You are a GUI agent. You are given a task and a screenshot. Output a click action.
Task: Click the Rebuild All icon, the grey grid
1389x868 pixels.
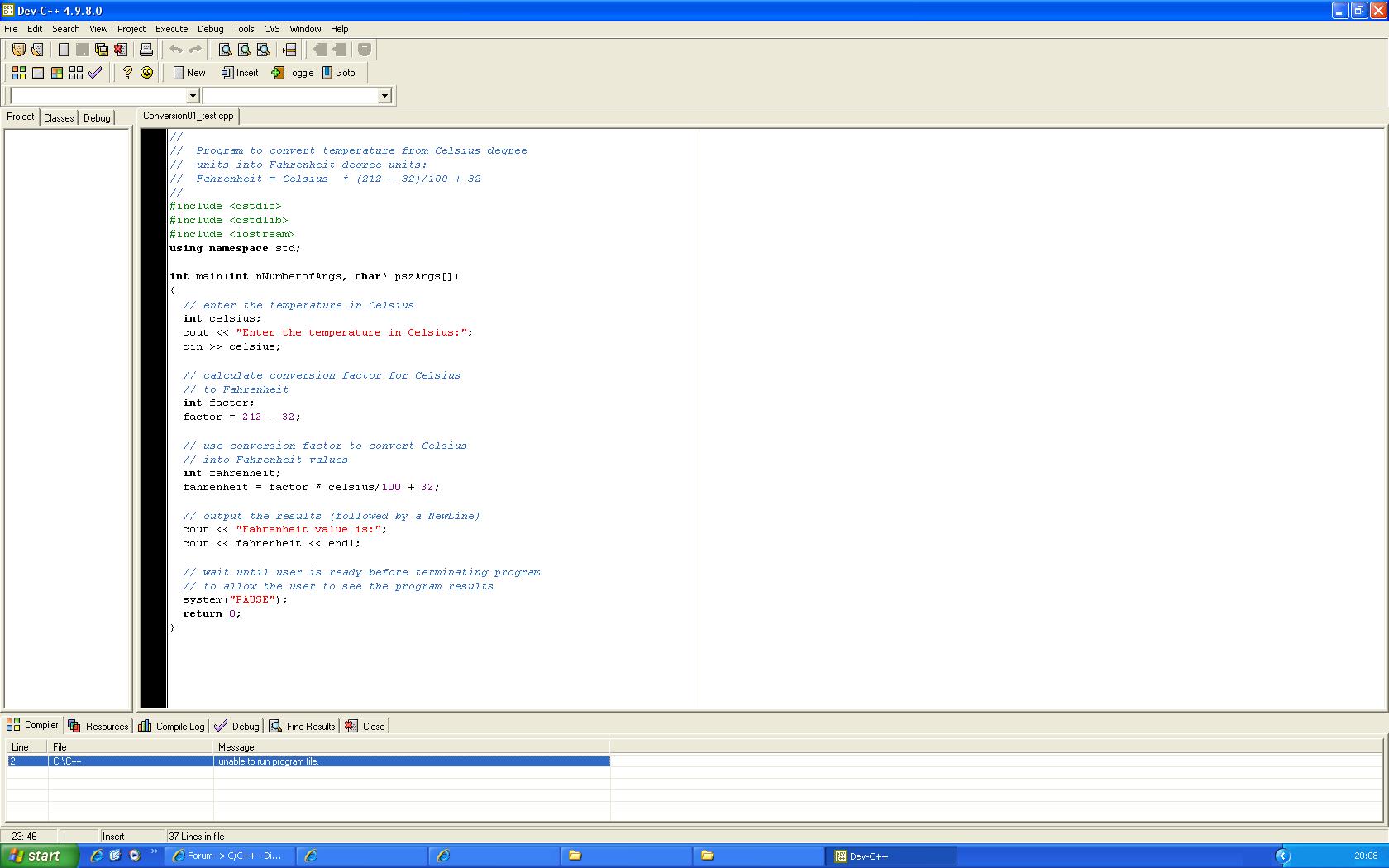click(x=75, y=73)
